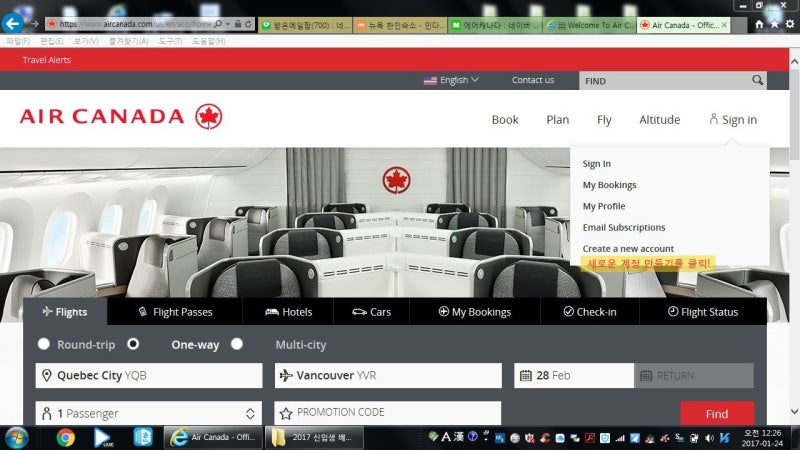This screenshot has width=800, height=450.
Task: Click the Contact us link
Action: tap(533, 80)
